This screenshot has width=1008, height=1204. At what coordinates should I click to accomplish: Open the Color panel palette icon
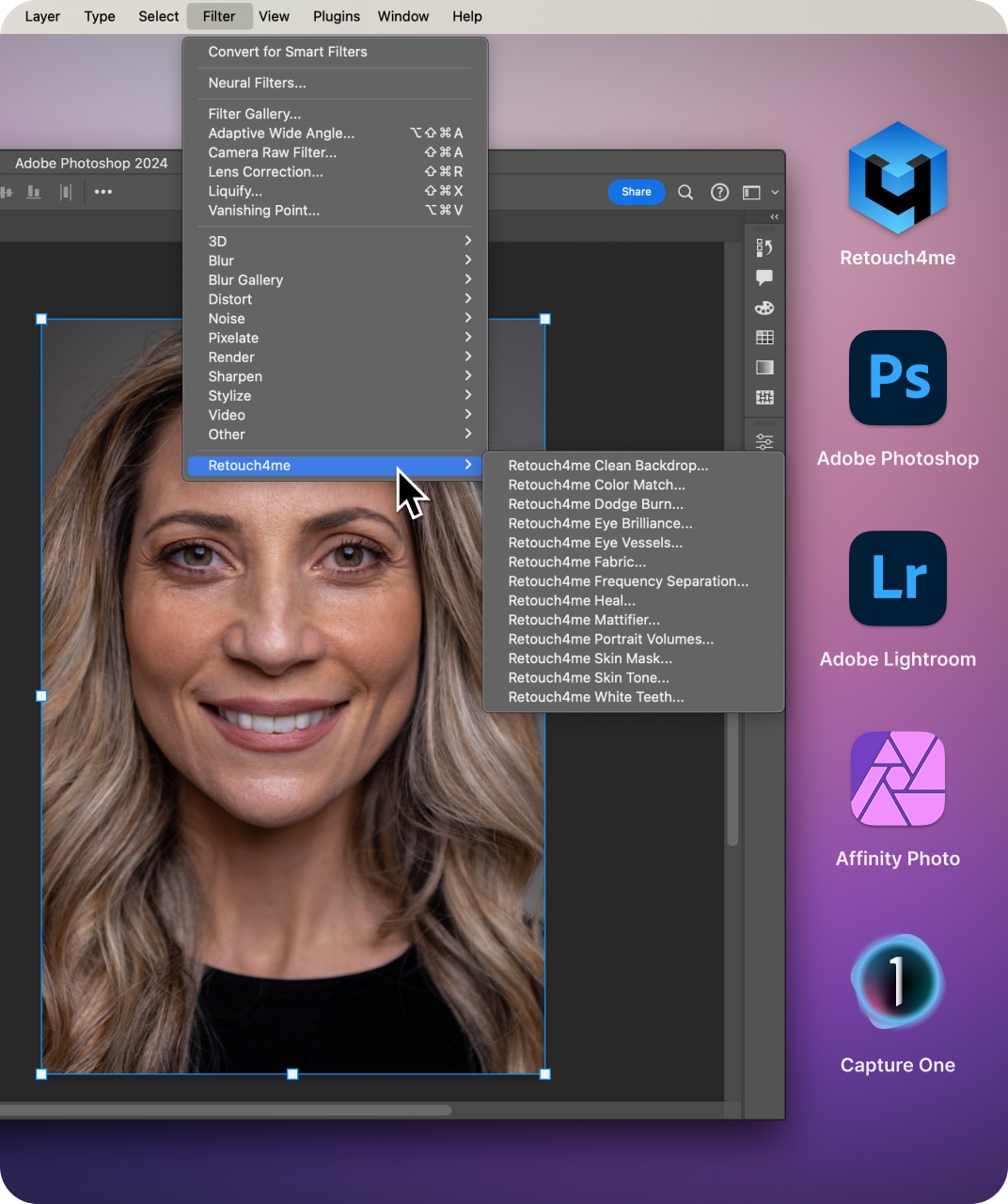pyautogui.click(x=764, y=308)
